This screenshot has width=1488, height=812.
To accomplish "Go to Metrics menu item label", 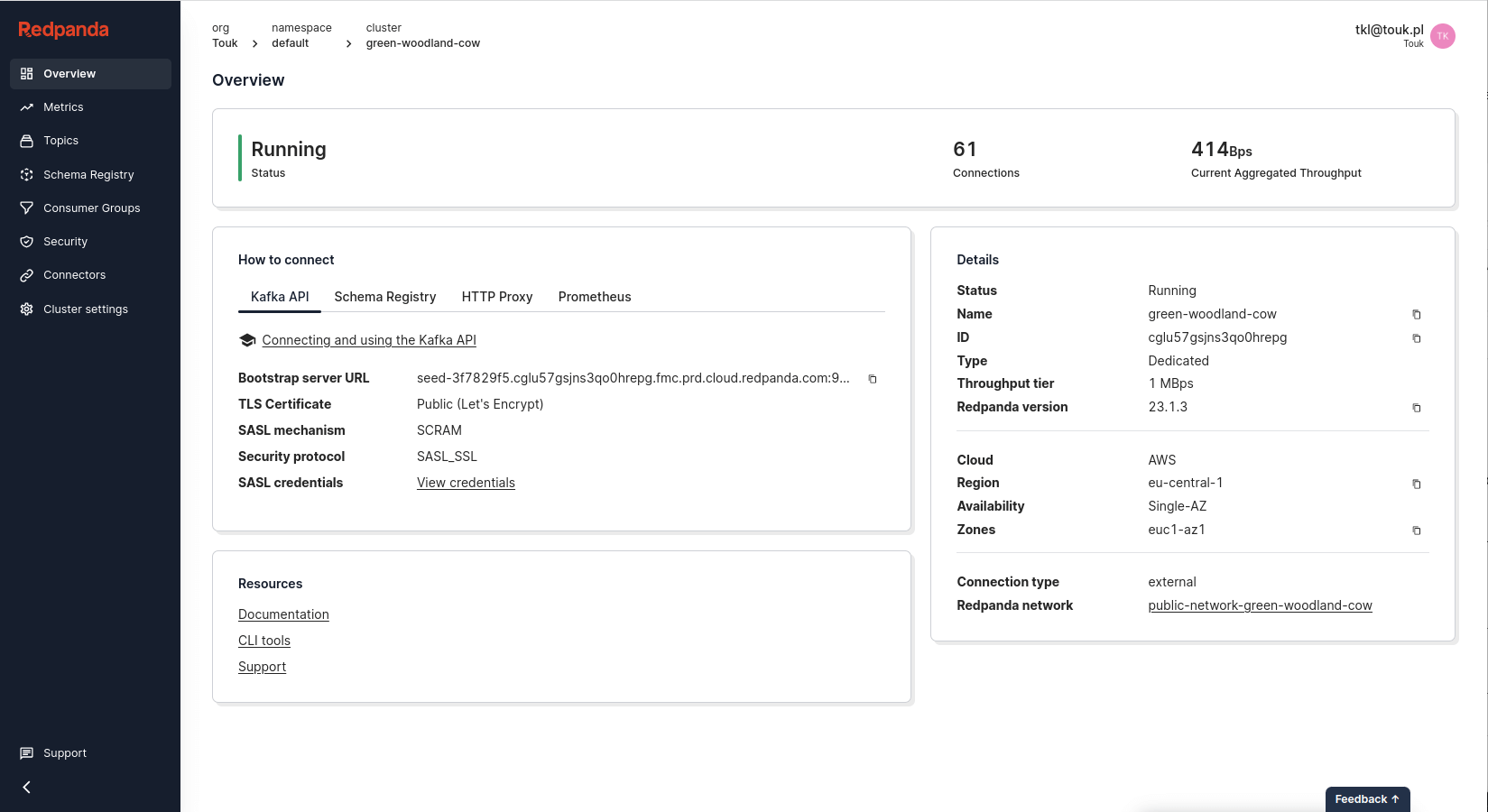I will coord(63,107).
